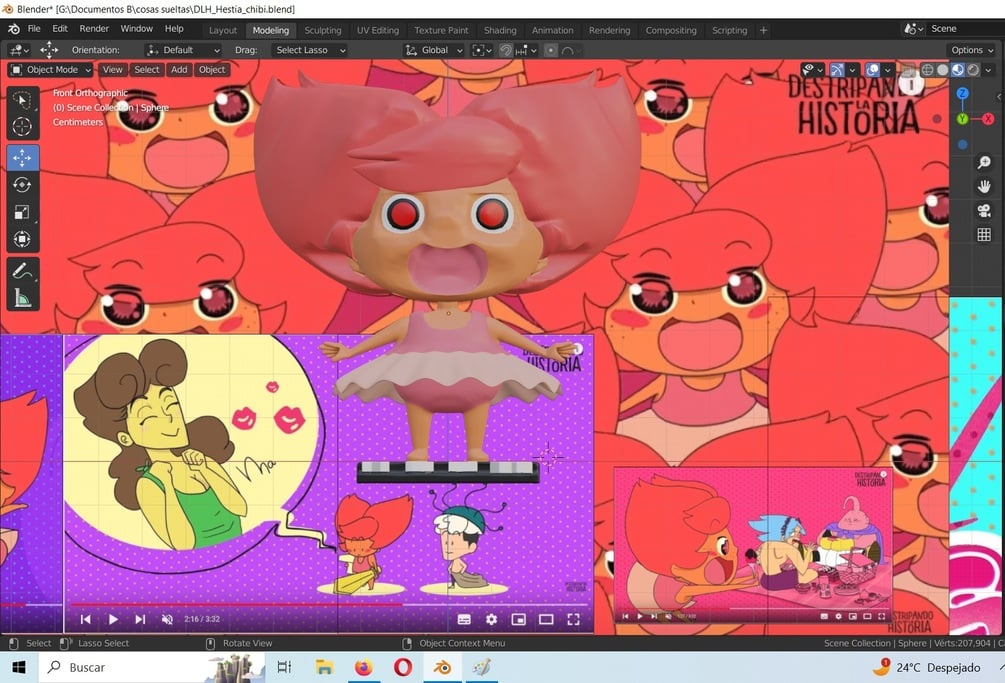Activate the Rotate tool
Viewport: 1005px width, 683px height.
22,185
